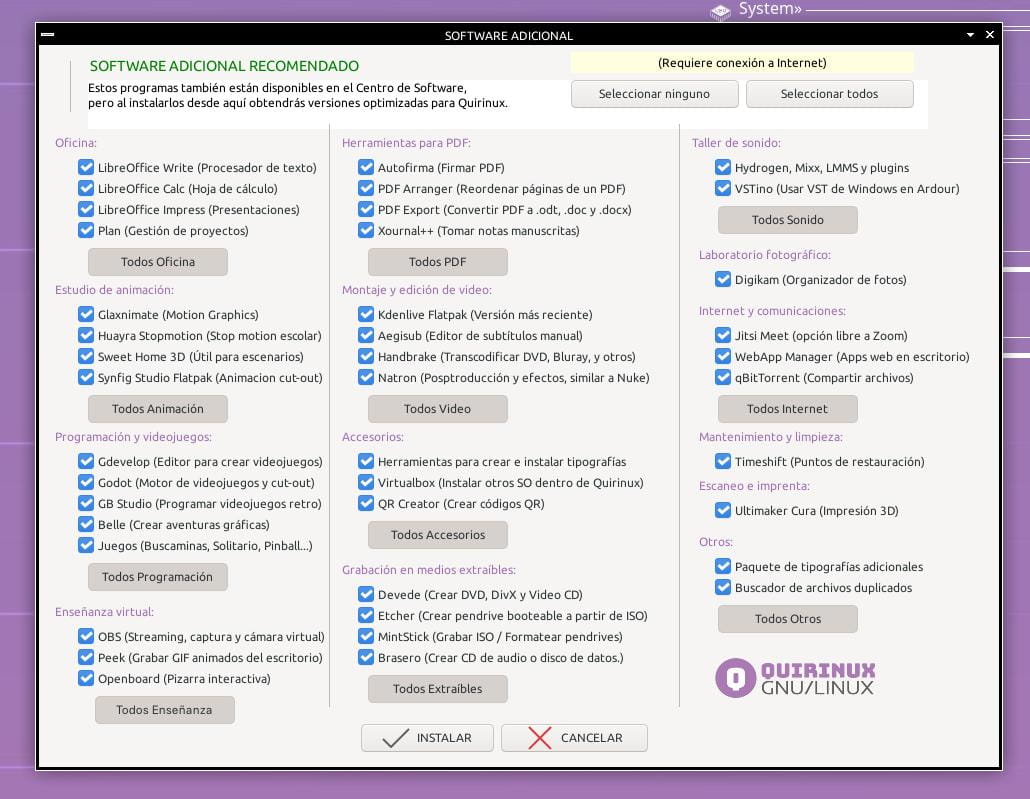Click the Todos Animación button
The height and width of the screenshot is (799, 1030).
click(x=158, y=409)
